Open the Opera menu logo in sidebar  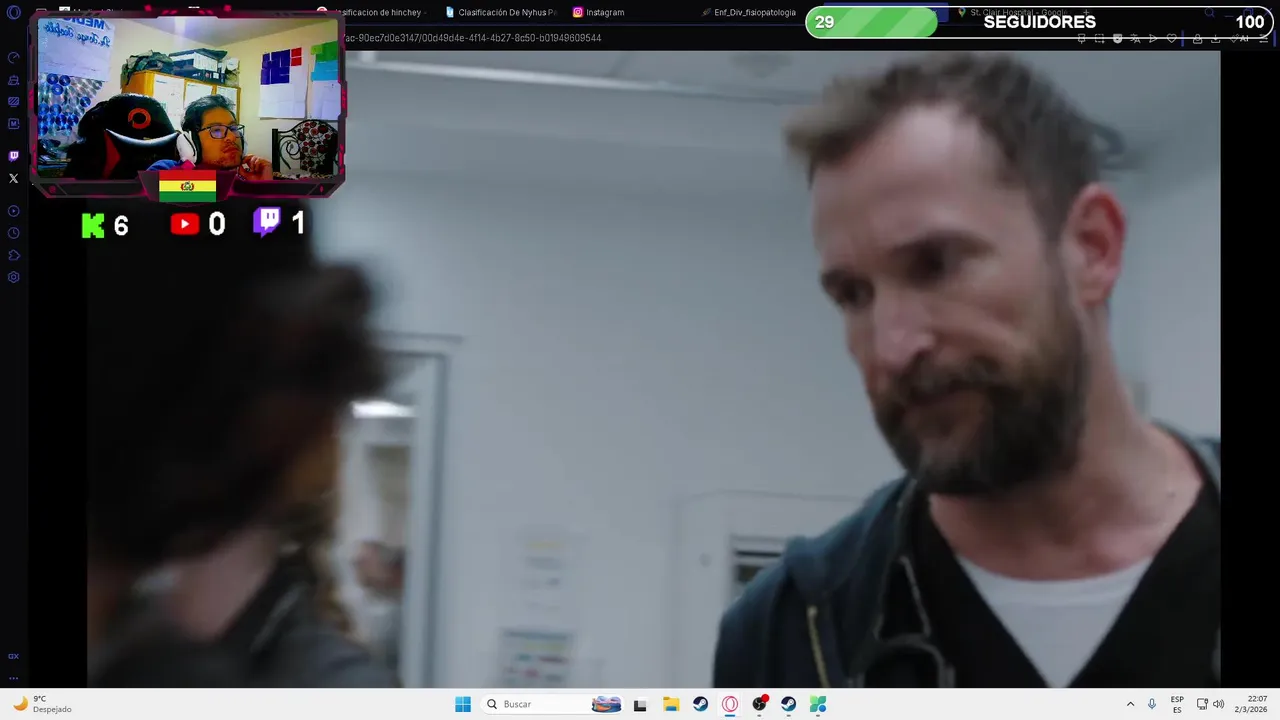point(13,13)
